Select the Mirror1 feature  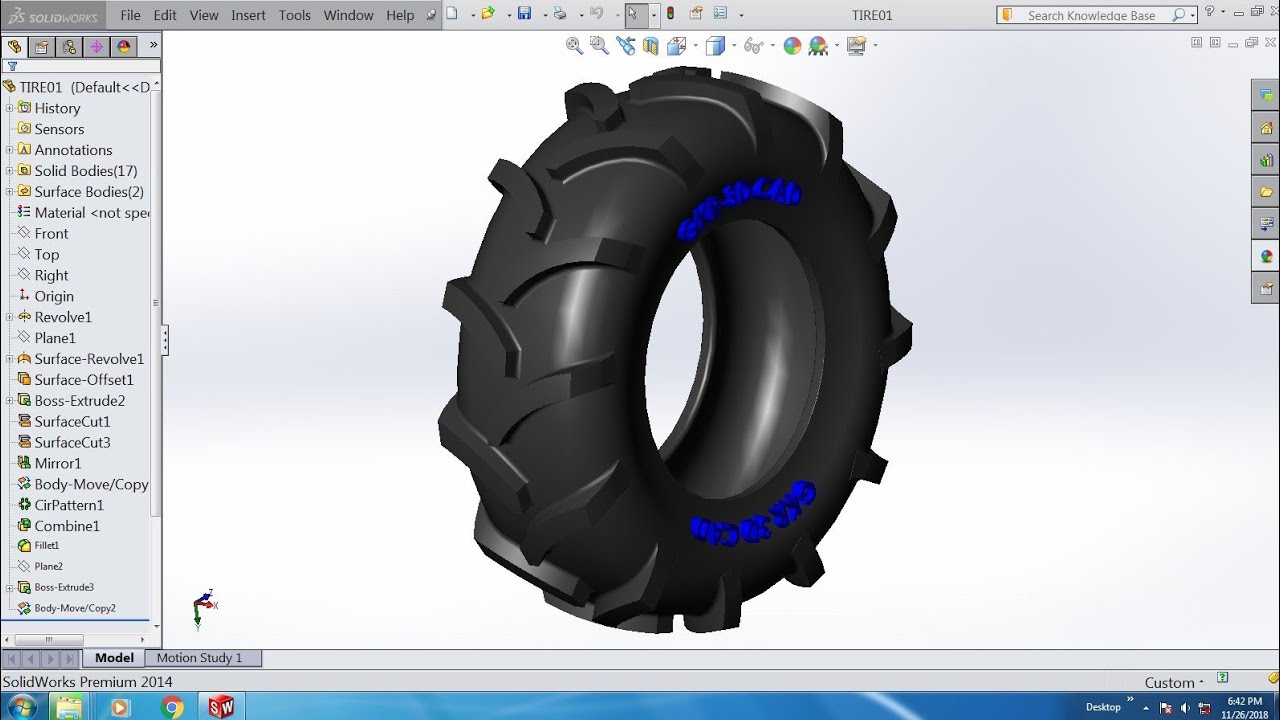[x=58, y=463]
